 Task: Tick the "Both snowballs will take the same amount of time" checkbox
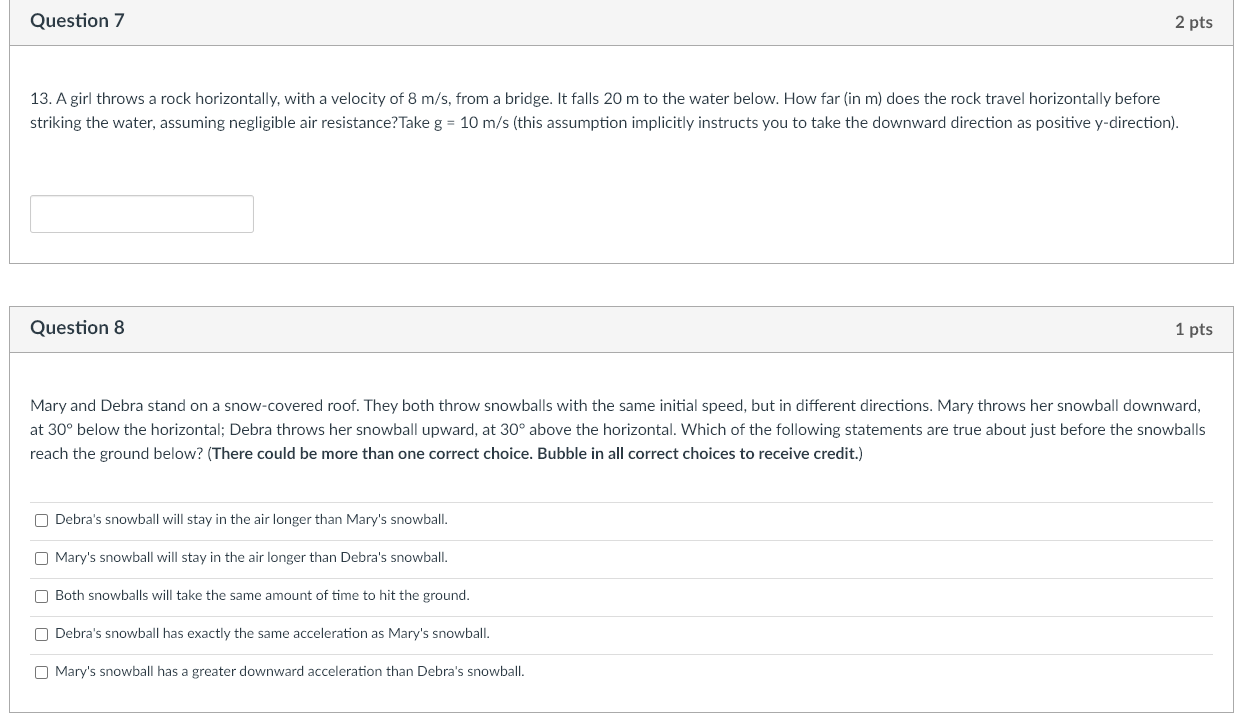[x=42, y=596]
